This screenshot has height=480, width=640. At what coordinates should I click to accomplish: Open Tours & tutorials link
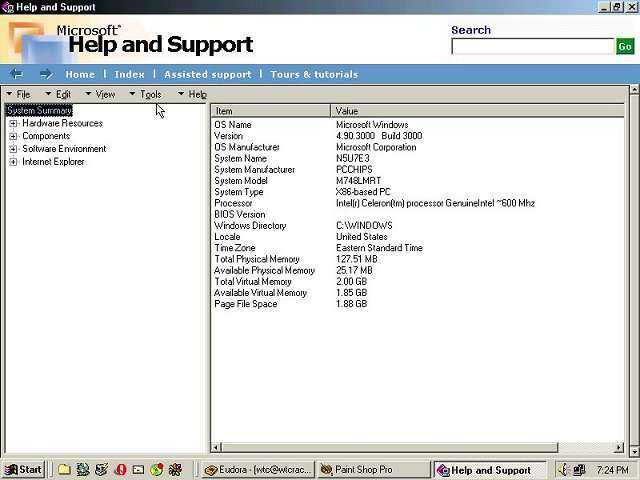tap(313, 74)
